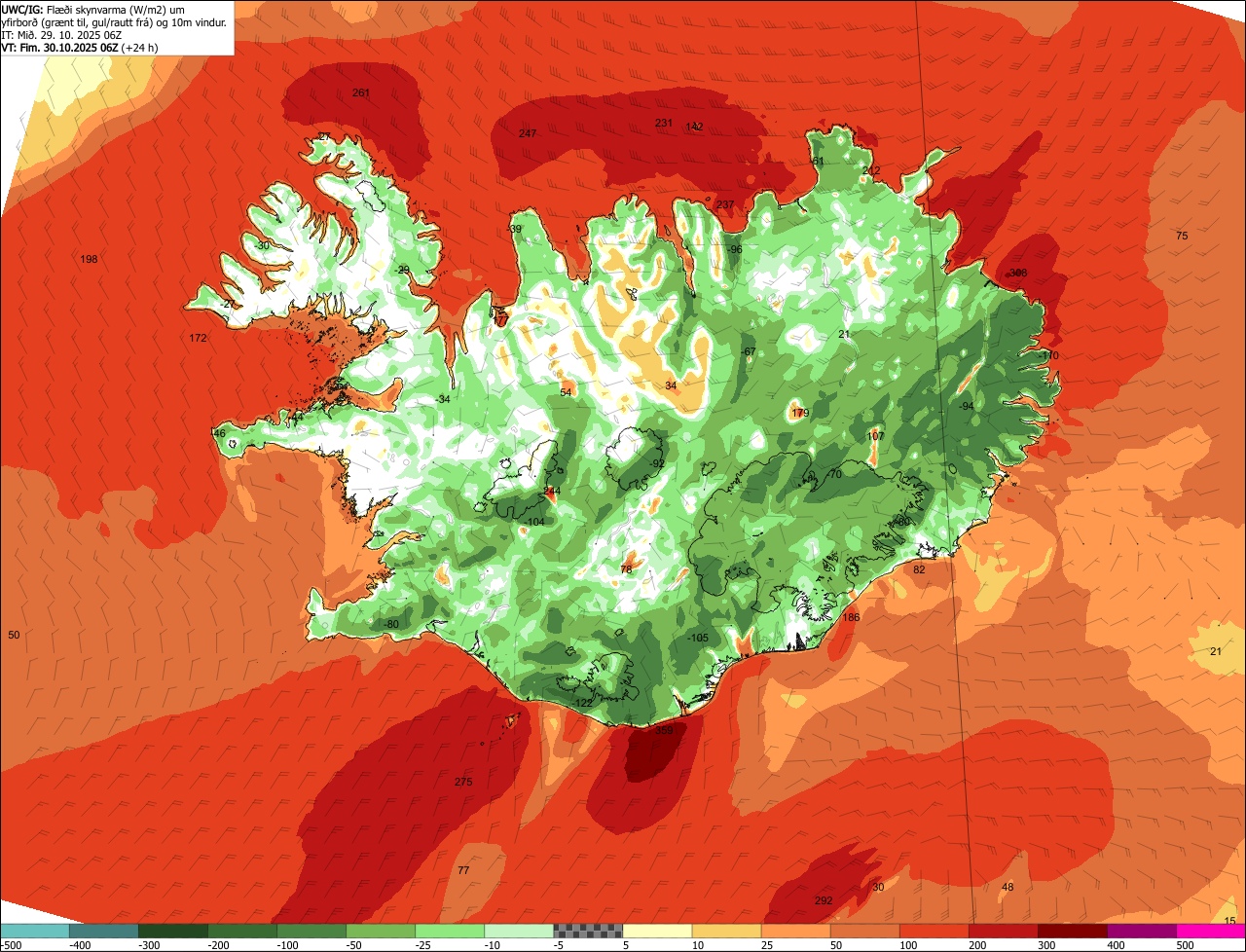The width and height of the screenshot is (1246, 952).
Task: Click the flux value 237 on the map
Action: 725,204
